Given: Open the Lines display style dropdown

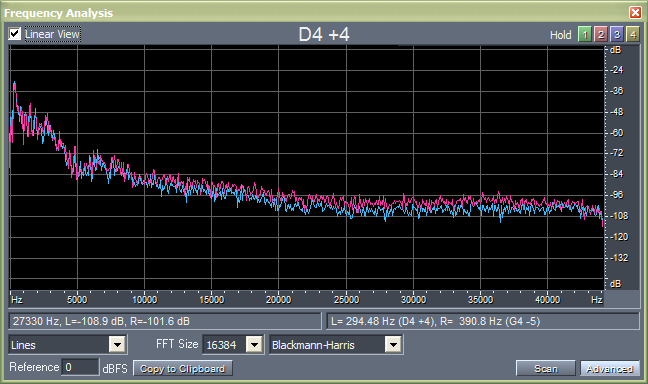Looking at the screenshot, I should tap(117, 344).
